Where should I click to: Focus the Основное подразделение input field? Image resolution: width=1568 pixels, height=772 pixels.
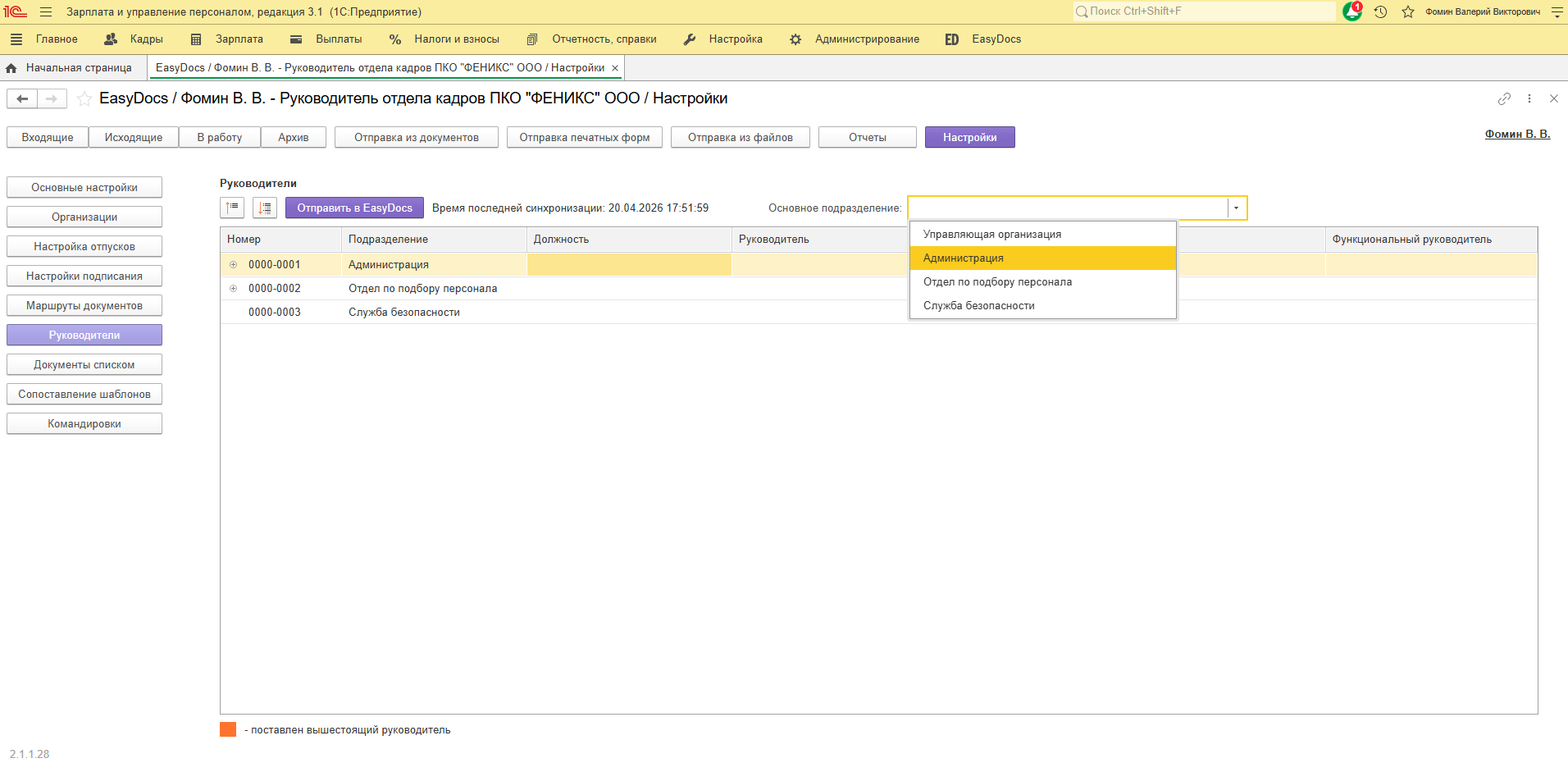pyautogui.click(x=1068, y=208)
